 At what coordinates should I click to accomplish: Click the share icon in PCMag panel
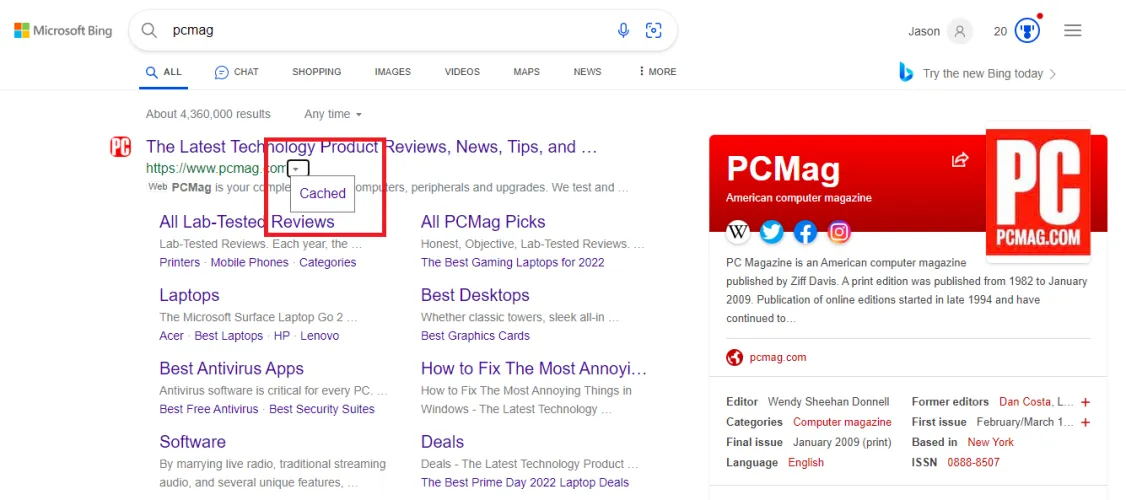point(960,160)
